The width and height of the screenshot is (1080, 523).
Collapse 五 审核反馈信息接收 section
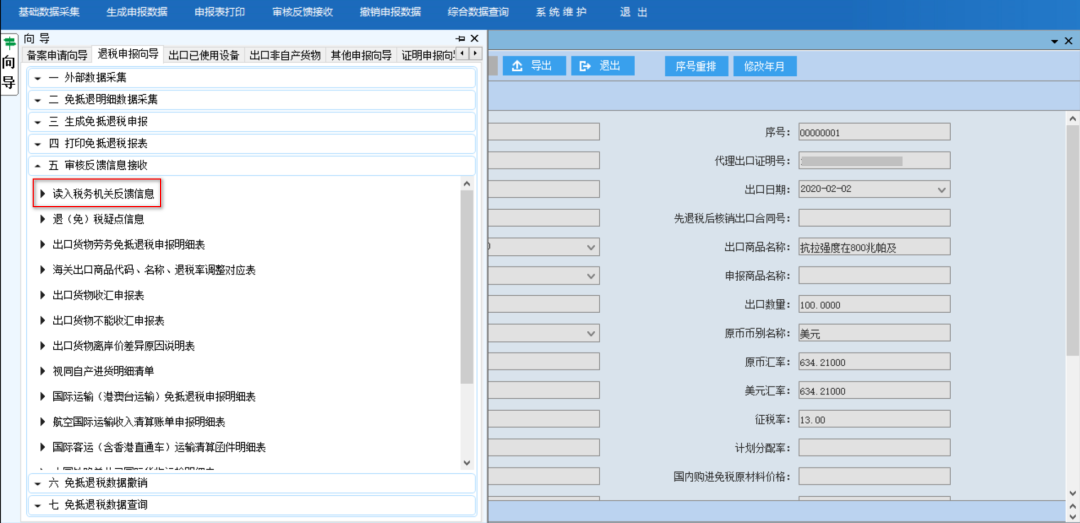tap(250, 165)
